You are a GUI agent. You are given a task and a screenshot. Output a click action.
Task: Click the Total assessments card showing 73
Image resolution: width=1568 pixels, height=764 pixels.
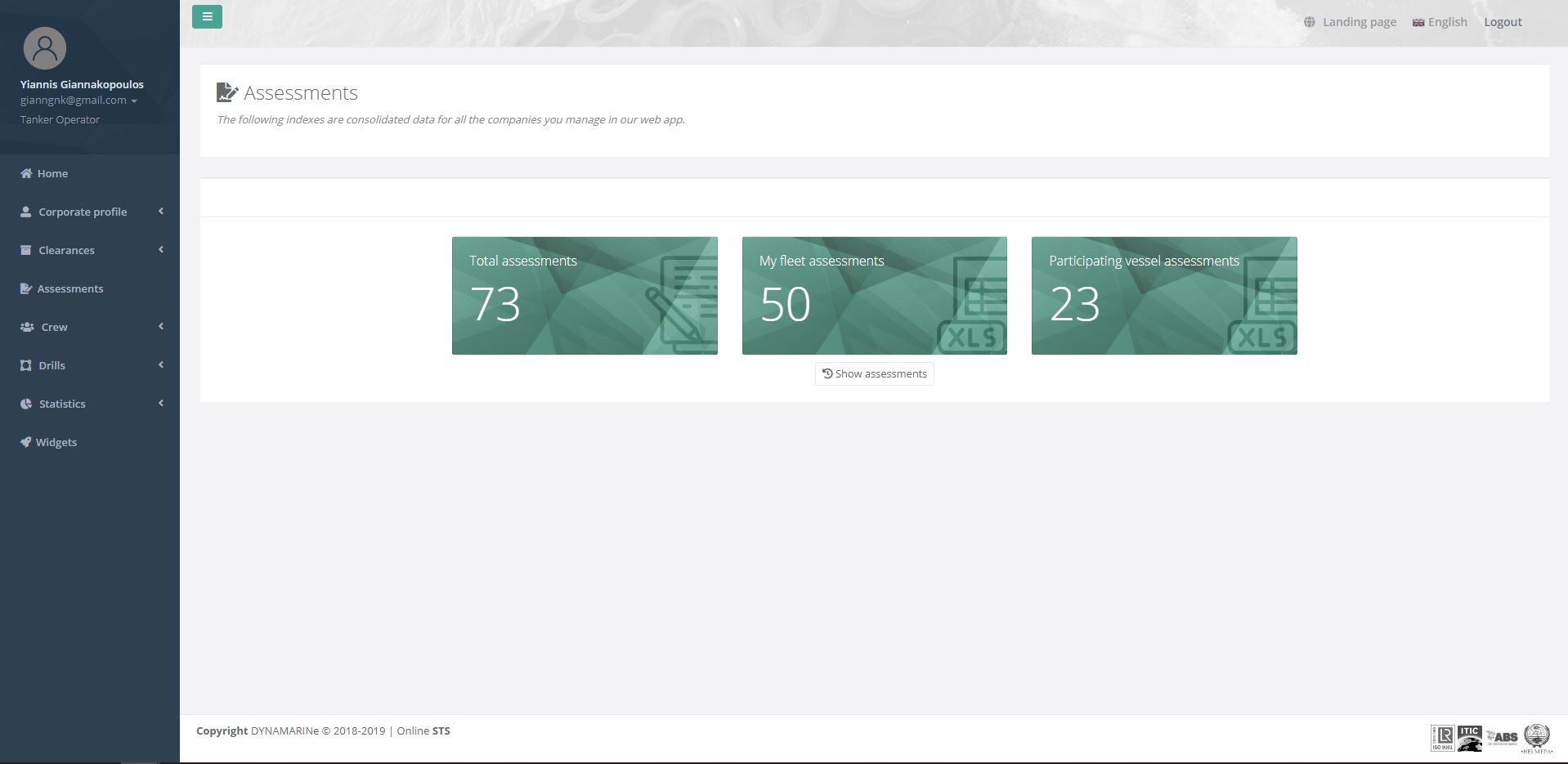584,295
